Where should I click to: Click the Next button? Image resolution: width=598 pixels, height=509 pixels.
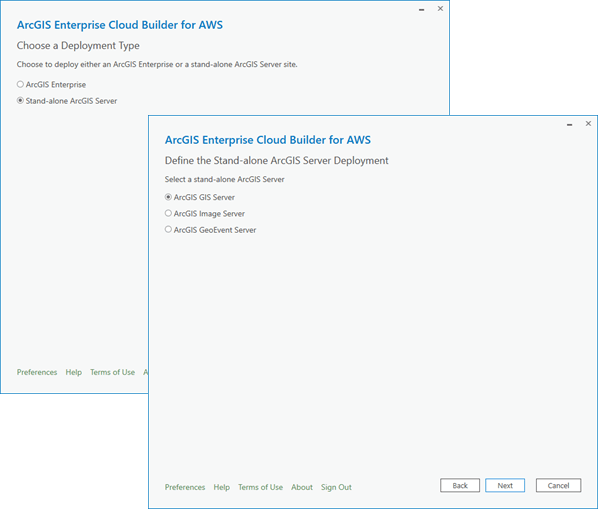[505, 485]
